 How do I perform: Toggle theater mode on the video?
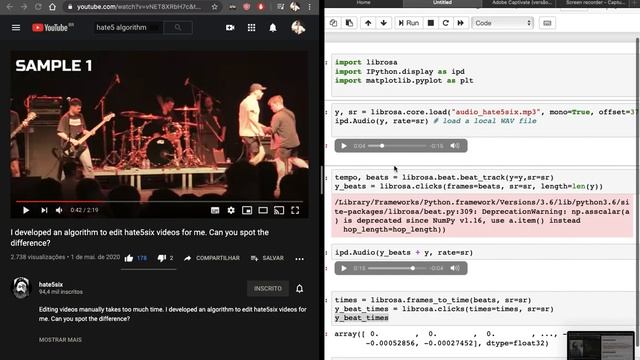coord(263,210)
